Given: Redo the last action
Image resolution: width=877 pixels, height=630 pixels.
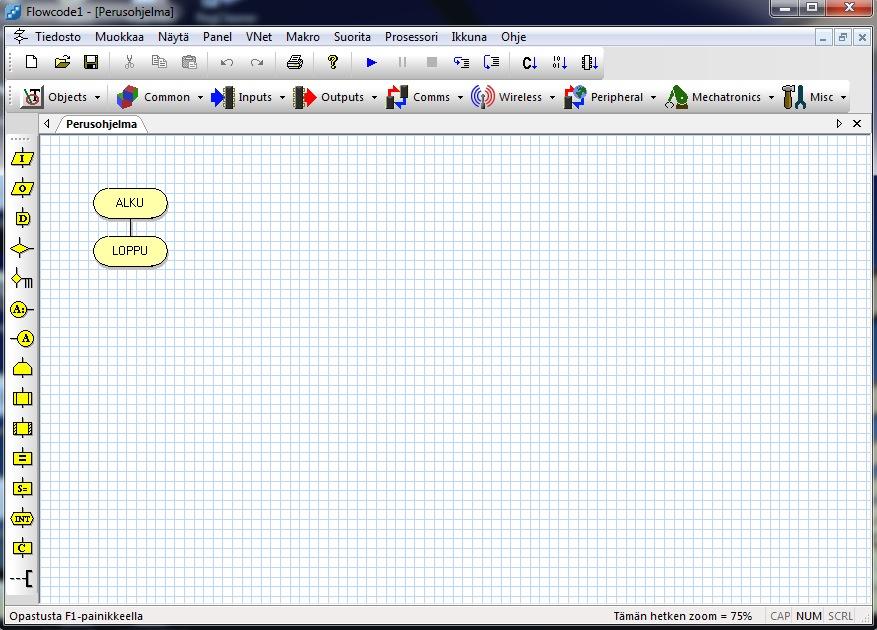Looking at the screenshot, I should (257, 63).
